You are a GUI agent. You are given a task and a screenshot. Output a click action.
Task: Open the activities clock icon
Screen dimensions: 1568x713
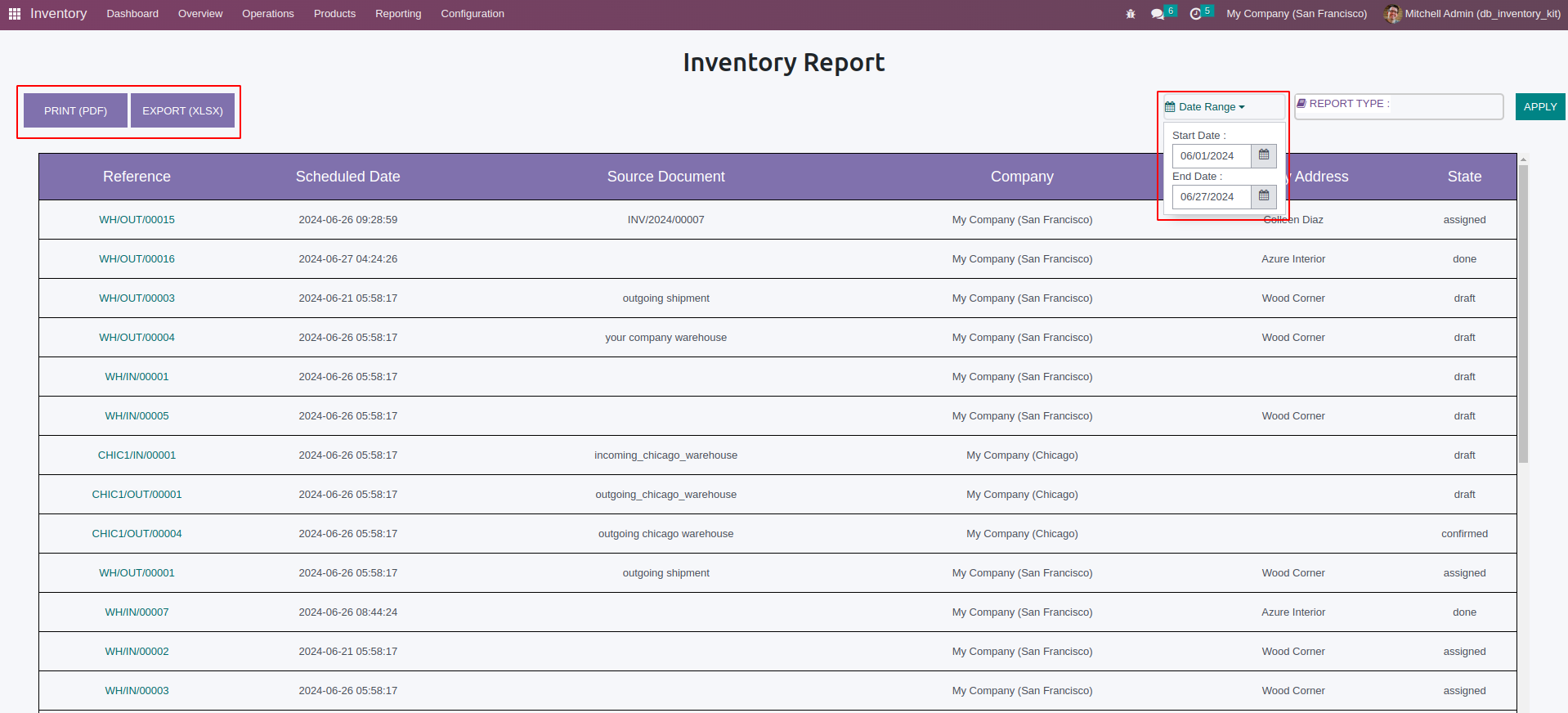pos(1196,14)
